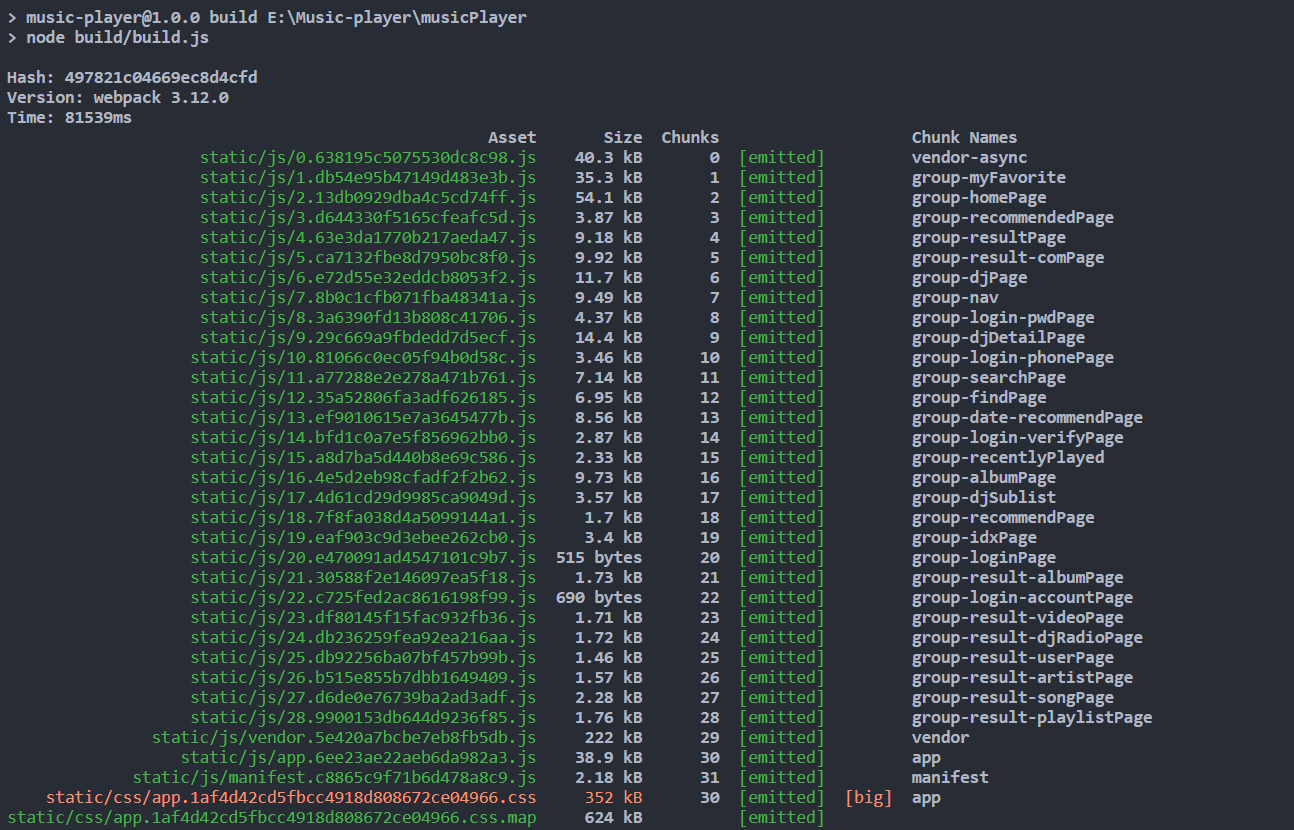This screenshot has width=1294, height=830.
Task: Click the 'group-homePage' chunk name
Action: pyautogui.click(x=979, y=198)
